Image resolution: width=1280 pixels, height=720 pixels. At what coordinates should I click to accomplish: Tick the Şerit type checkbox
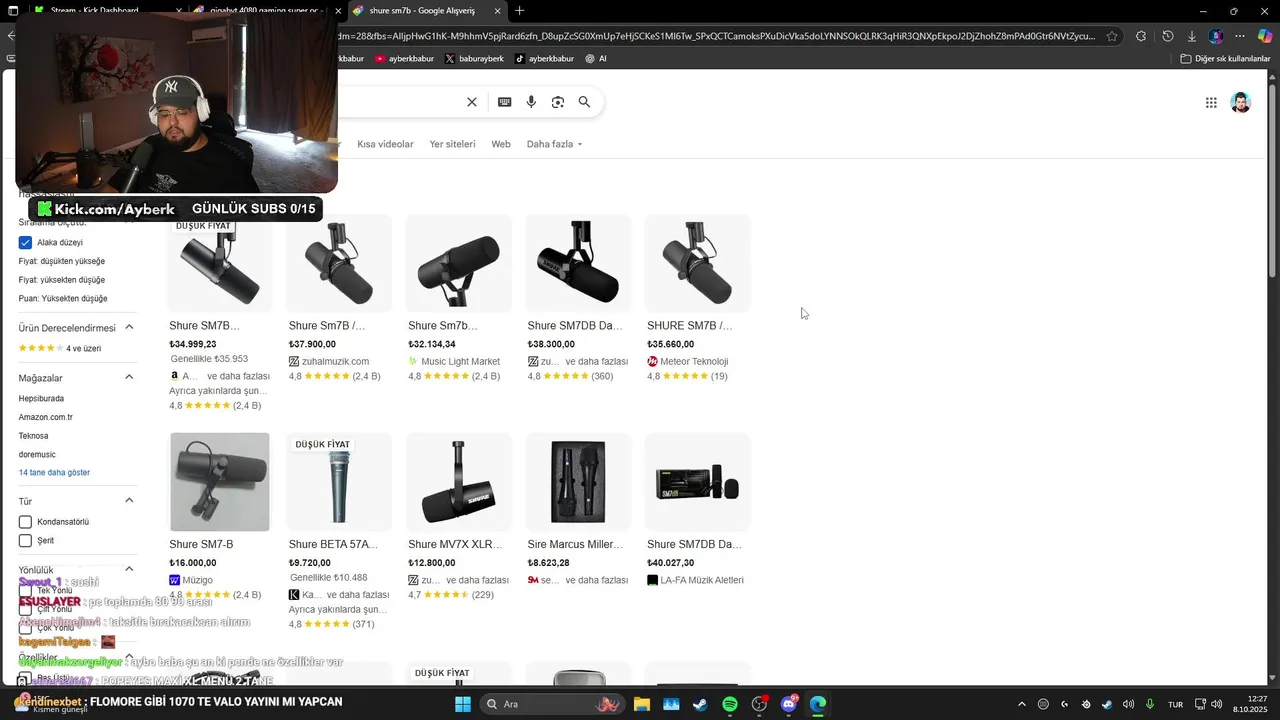point(25,541)
